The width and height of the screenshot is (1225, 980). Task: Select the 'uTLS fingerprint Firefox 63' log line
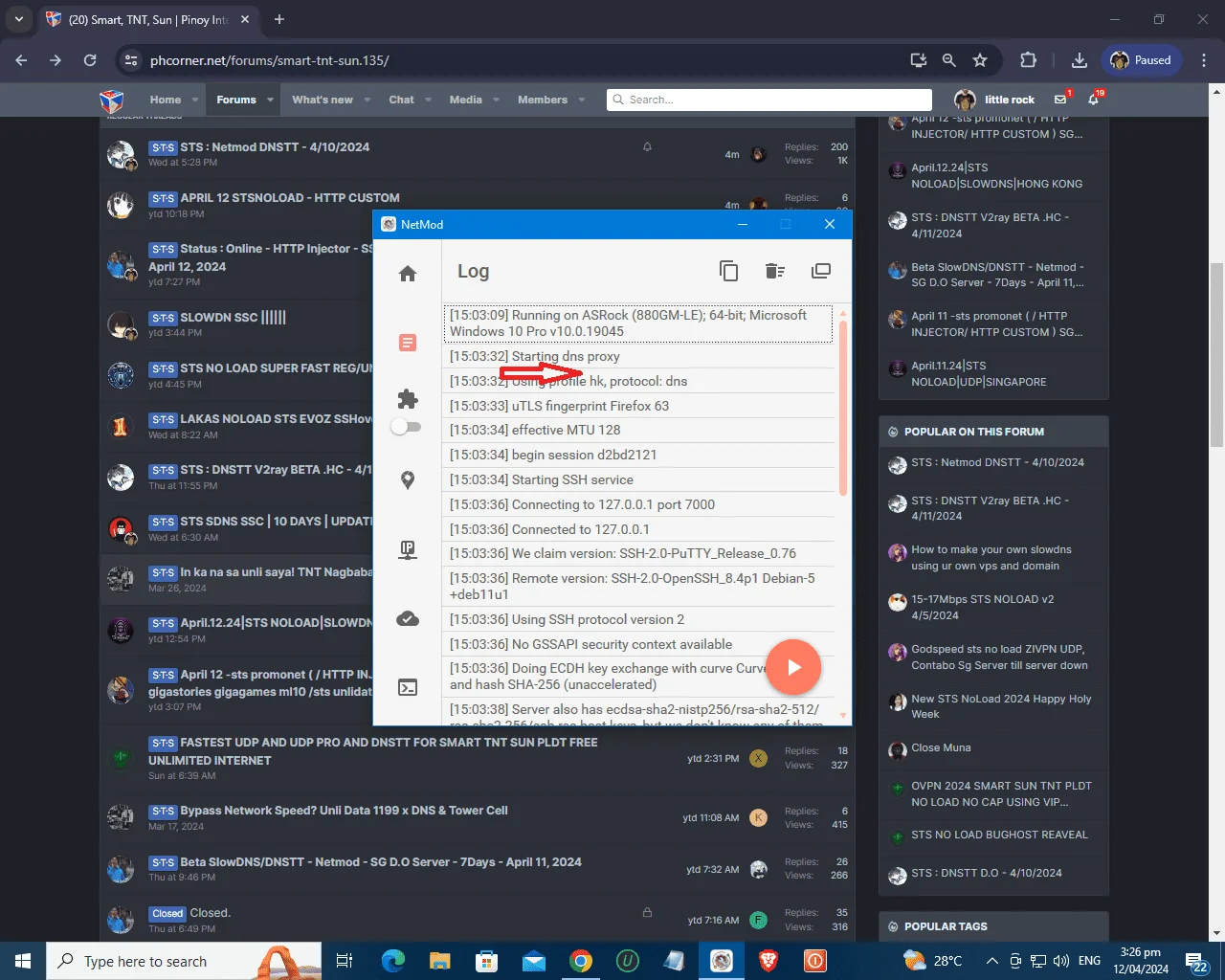[x=638, y=406]
